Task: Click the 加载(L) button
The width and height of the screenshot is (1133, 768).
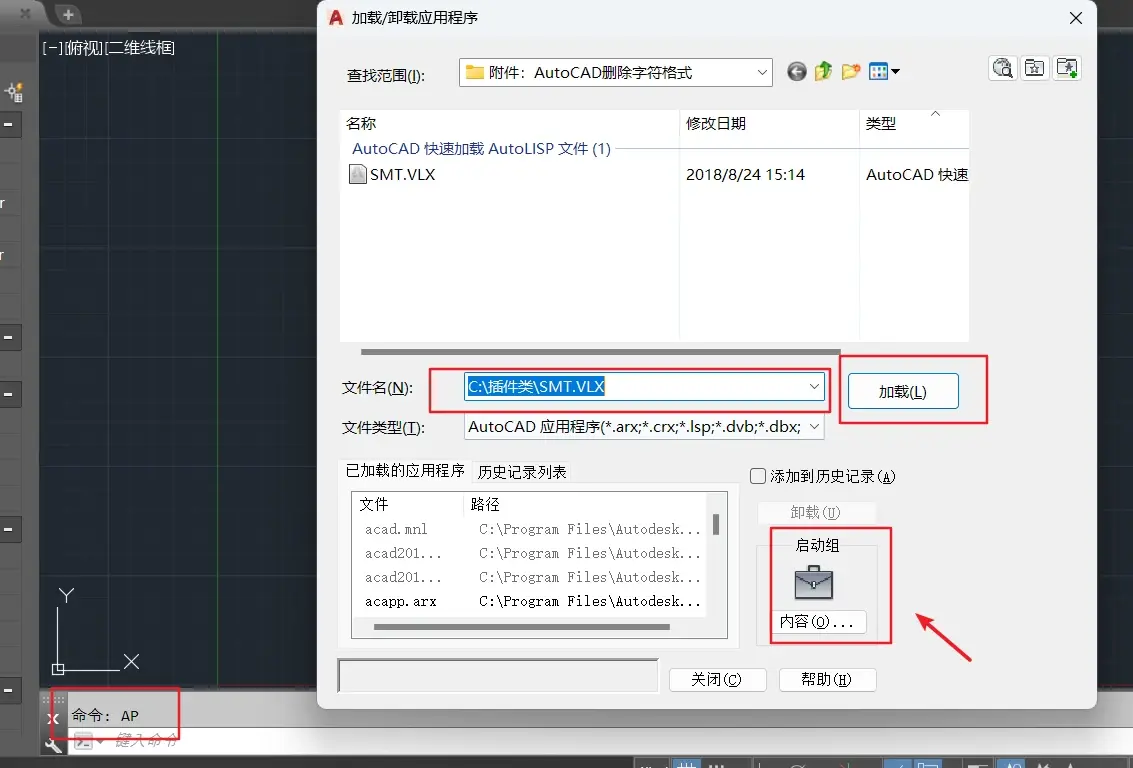Action: [903, 392]
